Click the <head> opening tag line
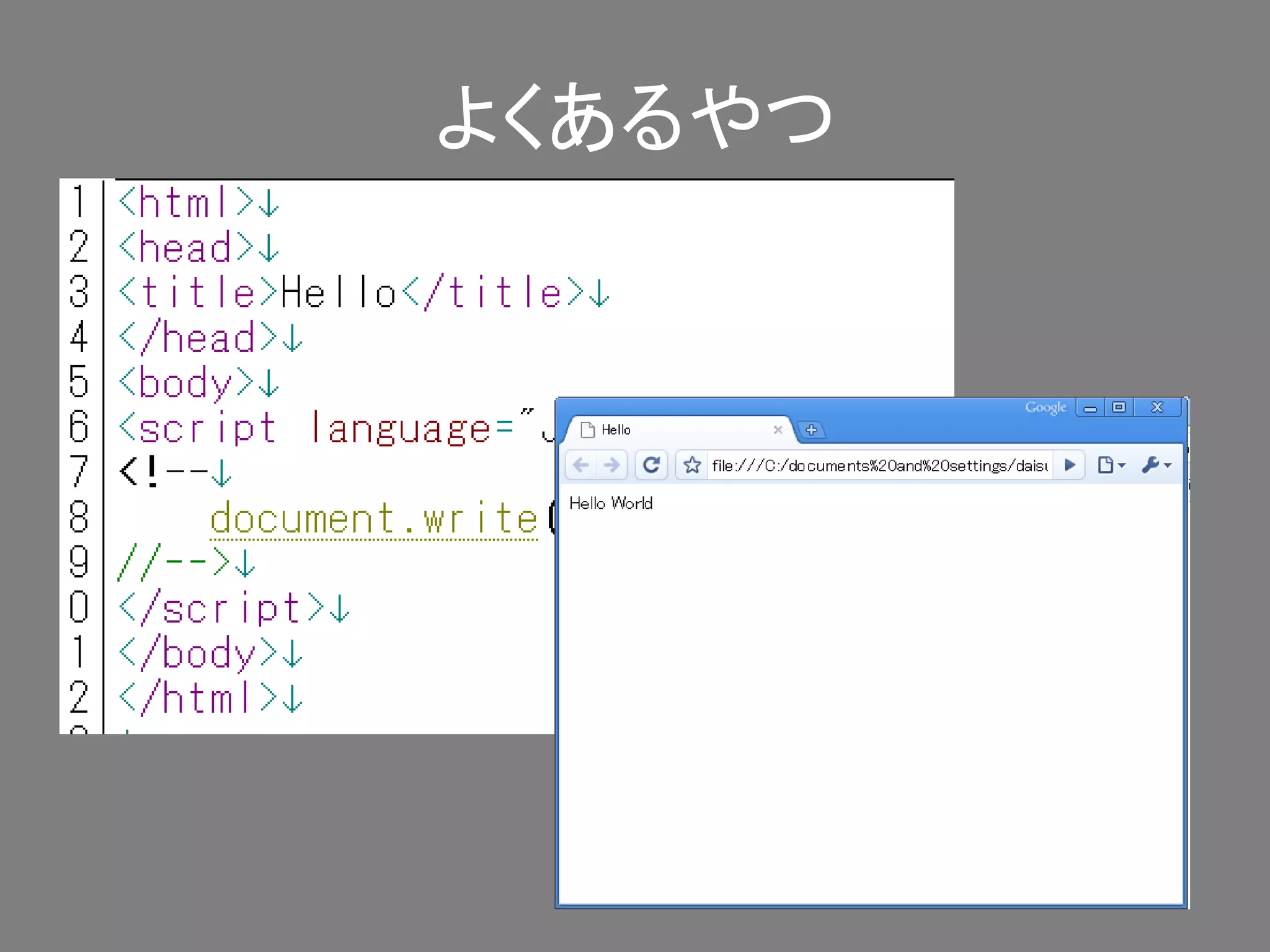The width and height of the screenshot is (1270, 952). coord(199,247)
